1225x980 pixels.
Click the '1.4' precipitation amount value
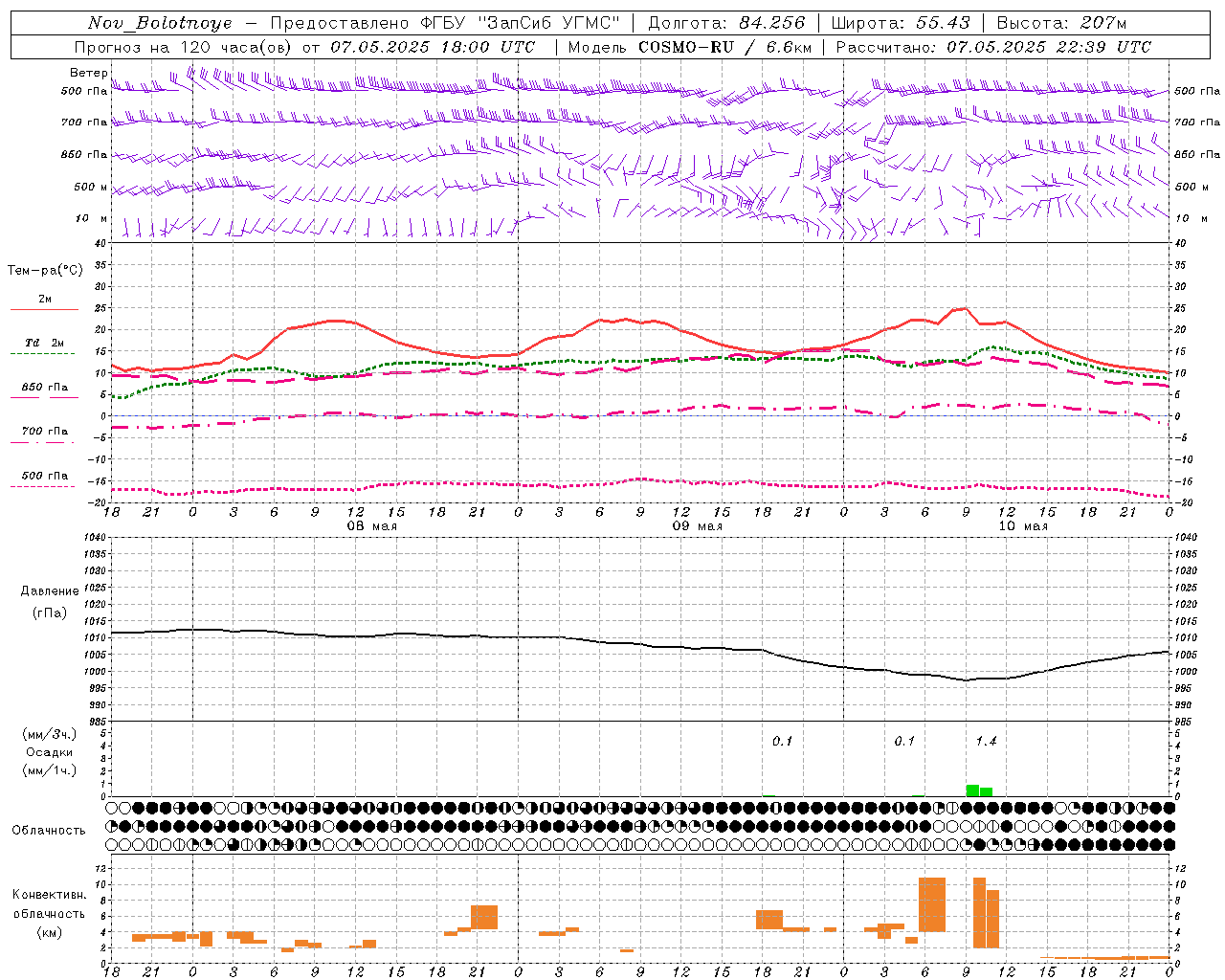click(986, 742)
